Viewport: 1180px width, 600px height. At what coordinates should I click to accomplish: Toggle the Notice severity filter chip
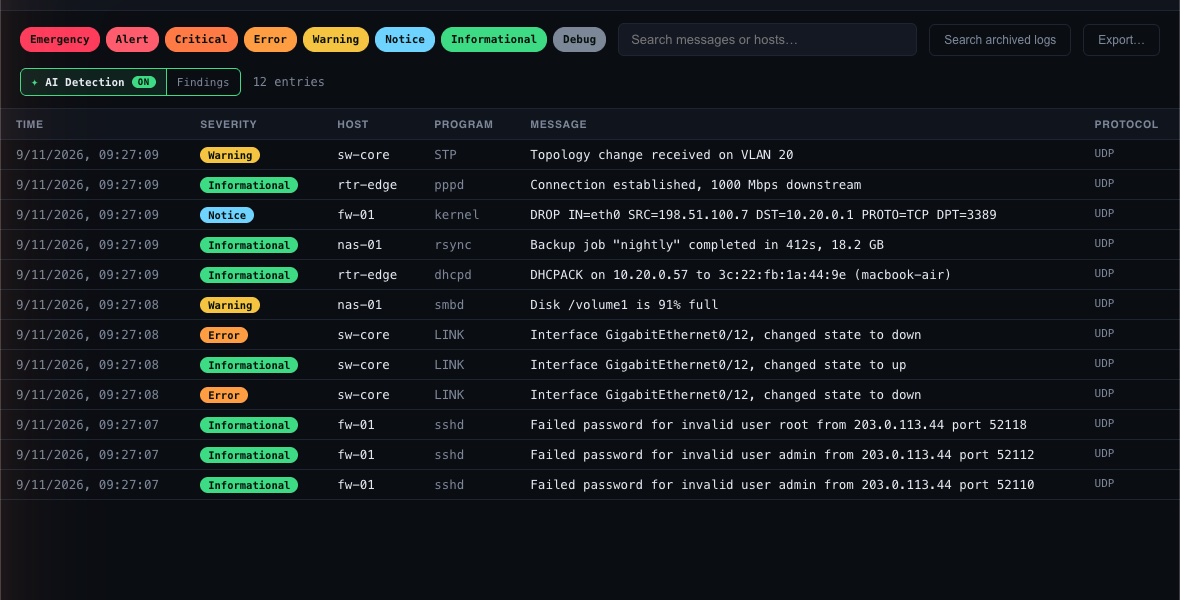point(405,39)
